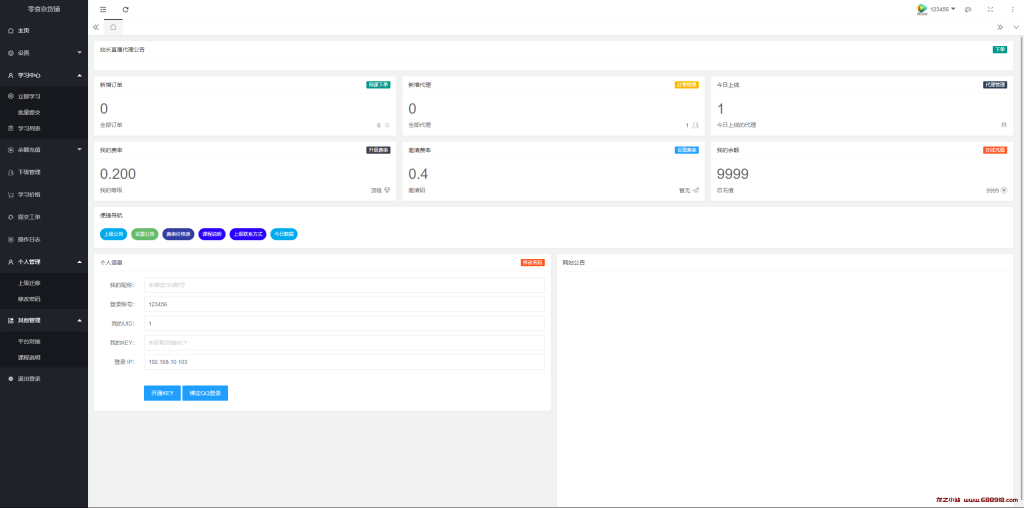Click the 绑定QQ登录 button
This screenshot has width=1024, height=508.
pyautogui.click(x=205, y=393)
